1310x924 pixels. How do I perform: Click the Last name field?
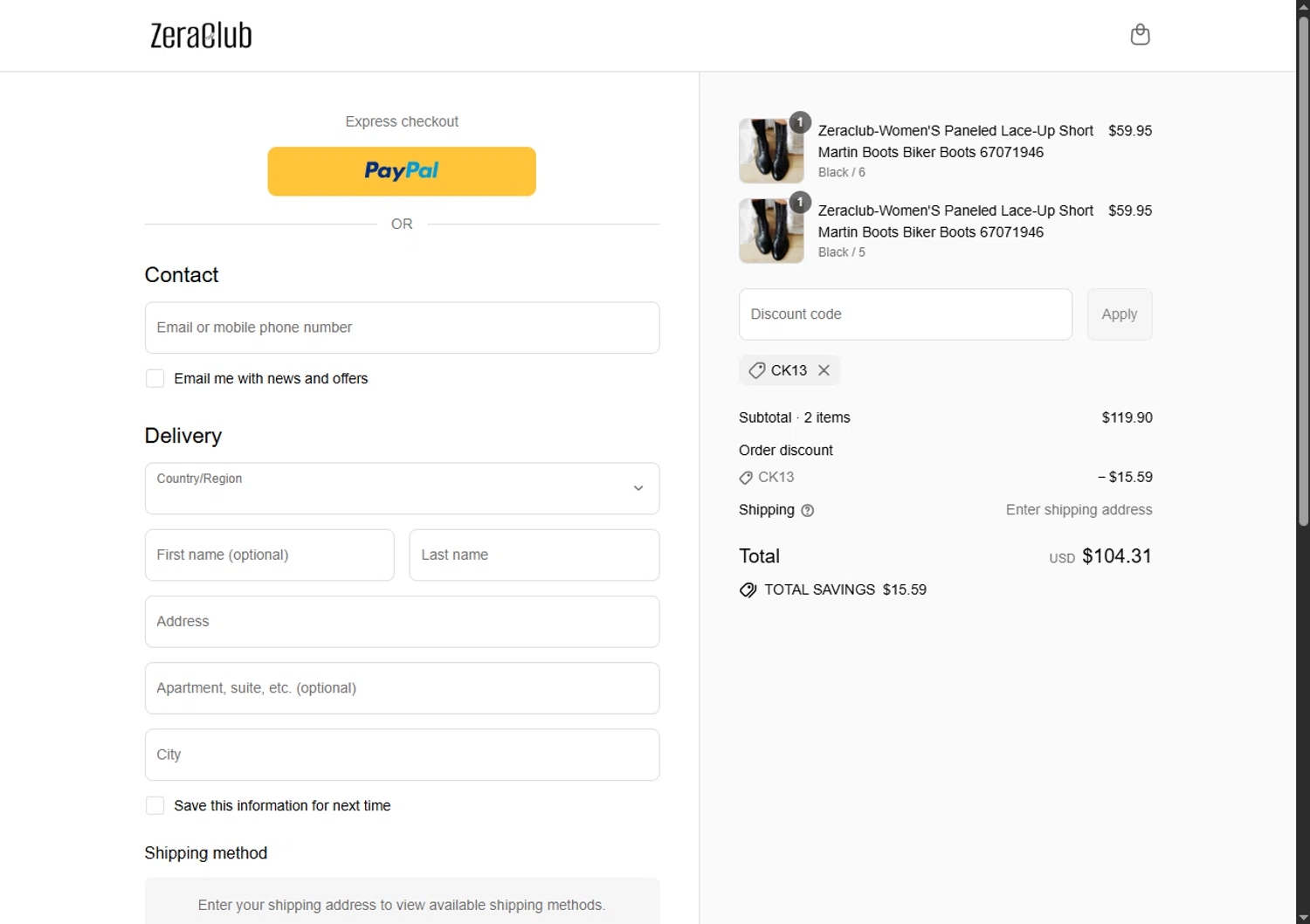(x=534, y=555)
